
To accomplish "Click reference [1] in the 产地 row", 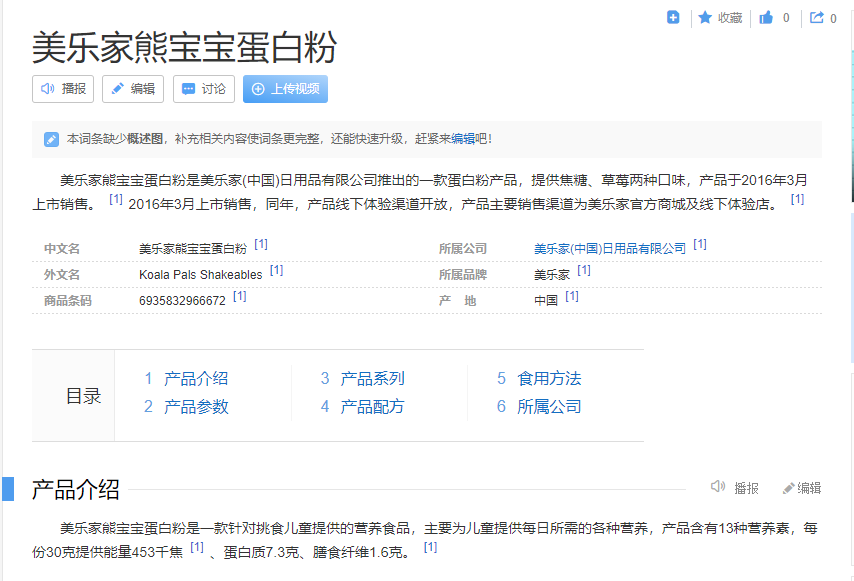I will [572, 296].
